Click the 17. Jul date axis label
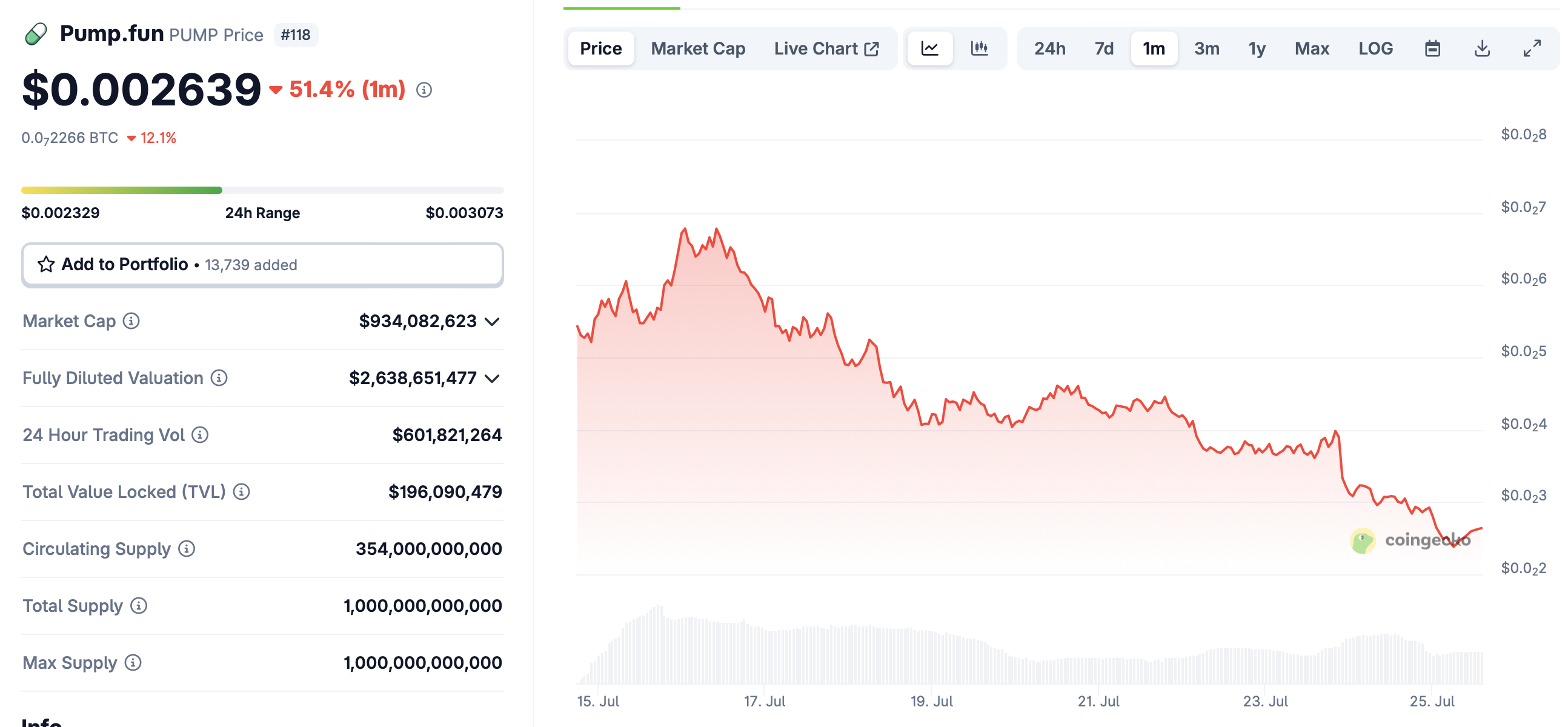Image resolution: width=1568 pixels, height=727 pixels. (765, 702)
